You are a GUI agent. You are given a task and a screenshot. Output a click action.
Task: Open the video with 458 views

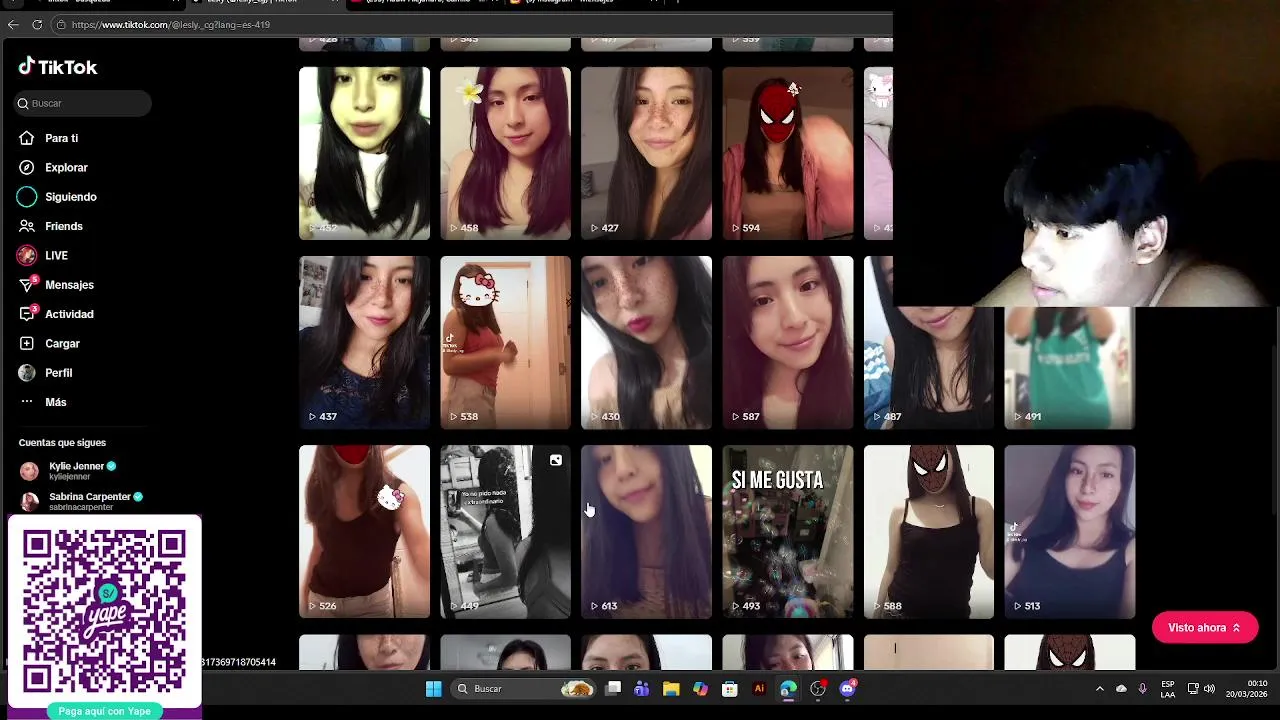(505, 153)
